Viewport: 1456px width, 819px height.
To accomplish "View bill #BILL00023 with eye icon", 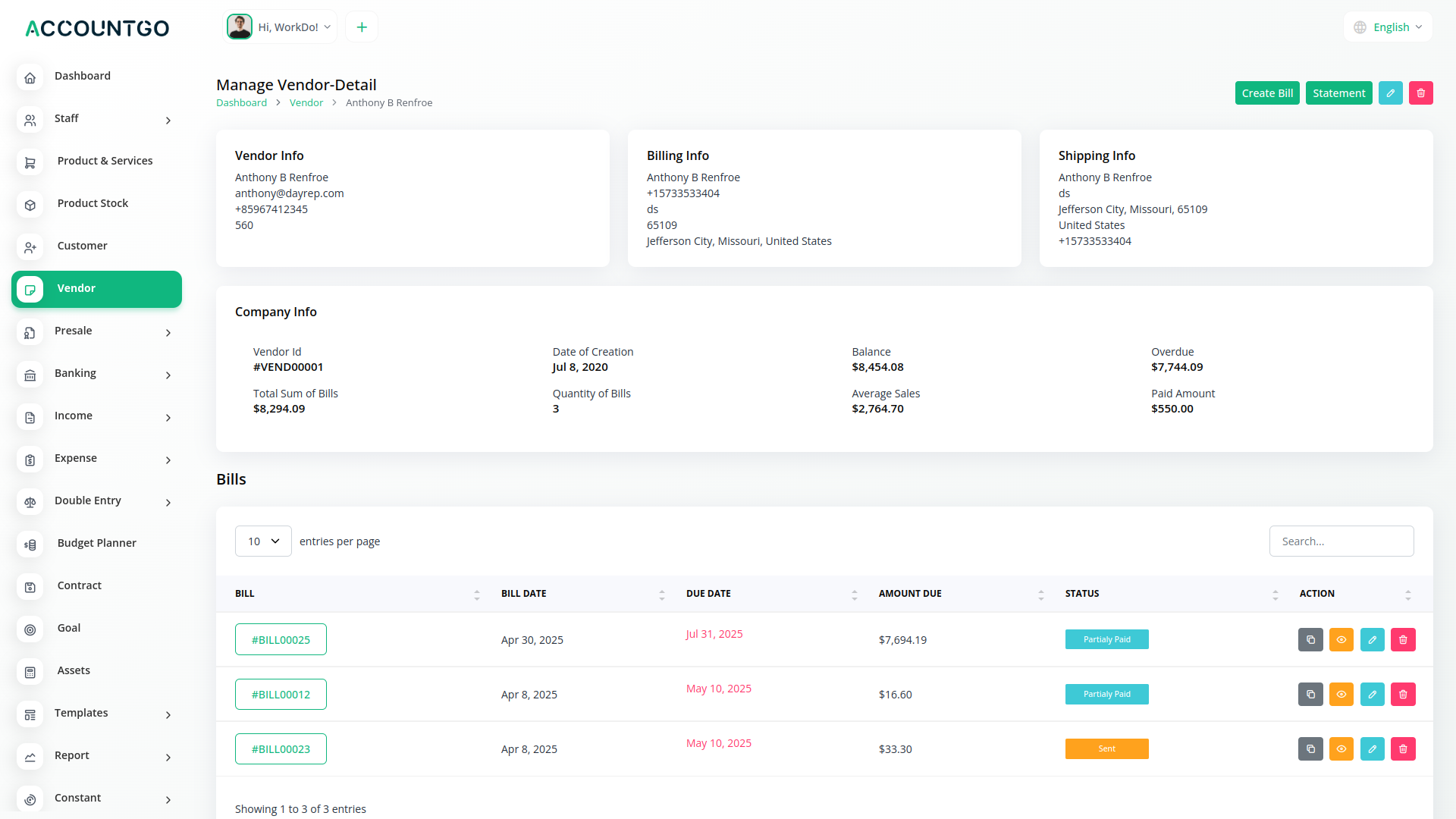I will pos(1341,748).
